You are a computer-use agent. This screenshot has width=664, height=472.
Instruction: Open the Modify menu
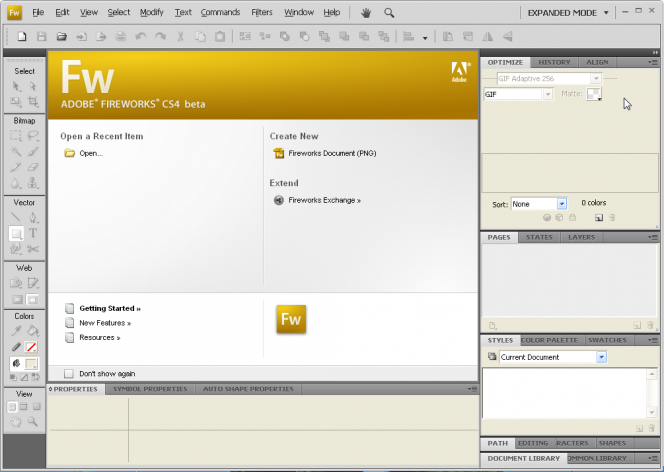pyautogui.click(x=152, y=13)
